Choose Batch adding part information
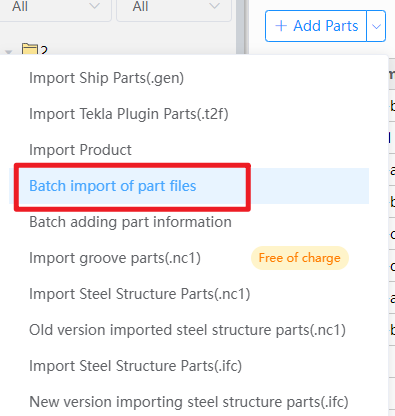Screen dimensions: 395x416 tap(130, 222)
